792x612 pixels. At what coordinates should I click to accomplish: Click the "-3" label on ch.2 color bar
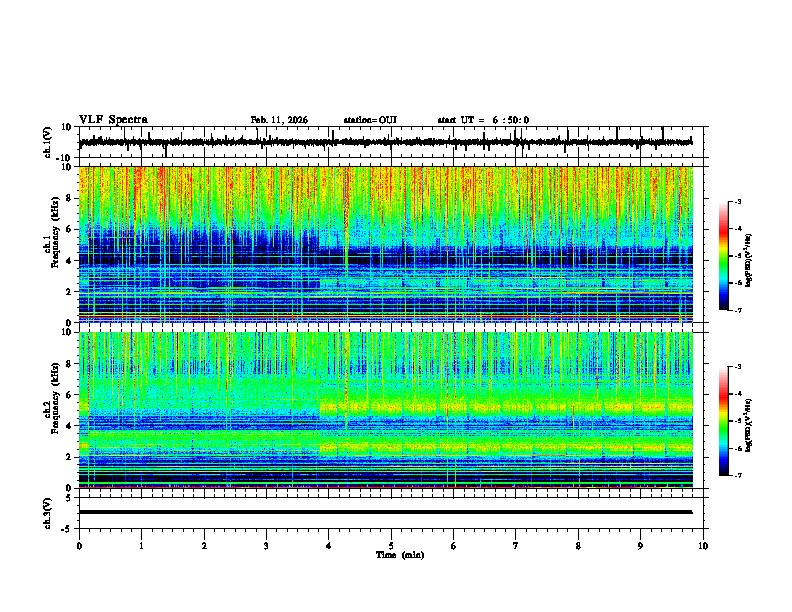tap(737, 367)
